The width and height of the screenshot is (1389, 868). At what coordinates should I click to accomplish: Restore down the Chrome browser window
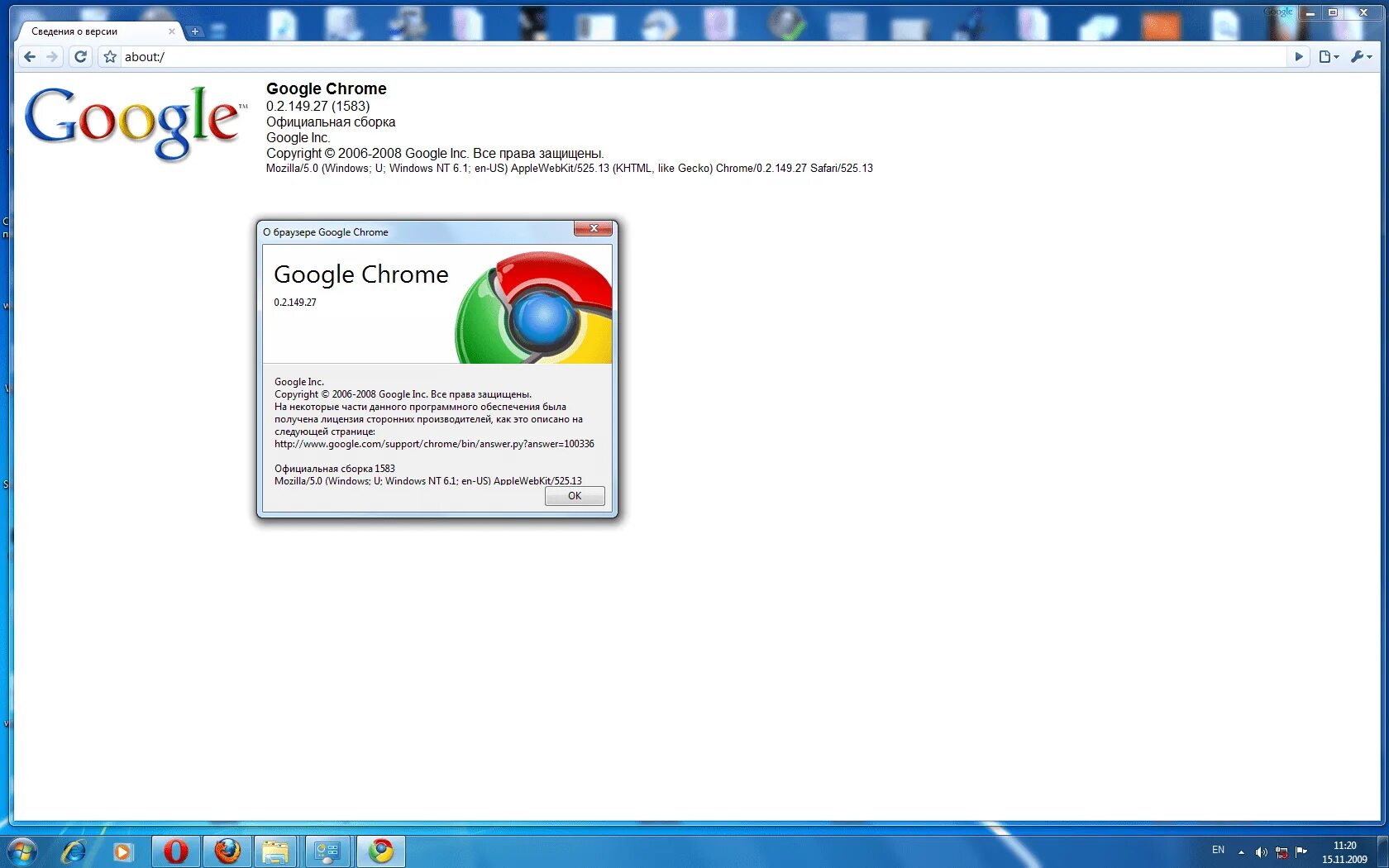[x=1333, y=13]
